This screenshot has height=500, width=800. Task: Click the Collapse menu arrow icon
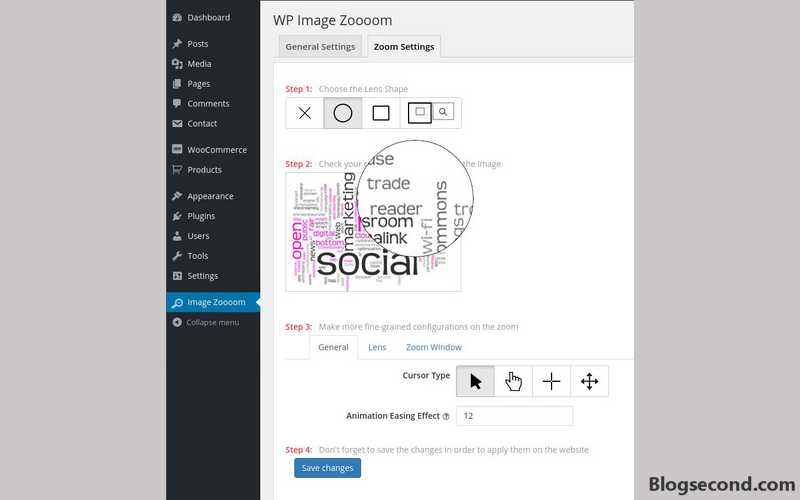177,322
